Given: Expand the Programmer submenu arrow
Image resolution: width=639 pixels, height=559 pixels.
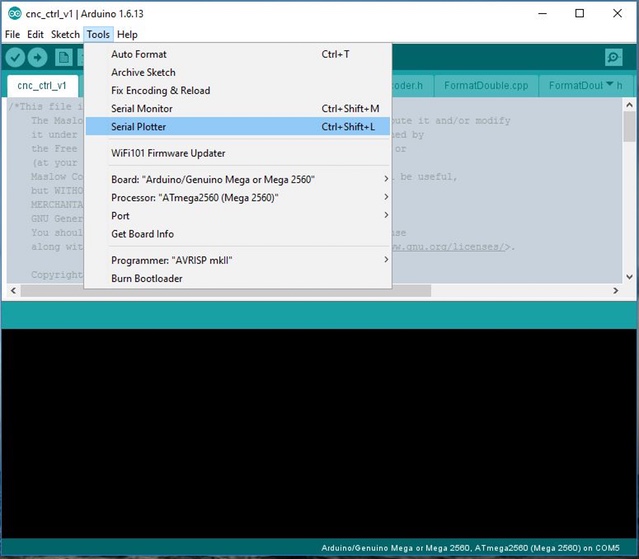Looking at the screenshot, I should coord(386,260).
